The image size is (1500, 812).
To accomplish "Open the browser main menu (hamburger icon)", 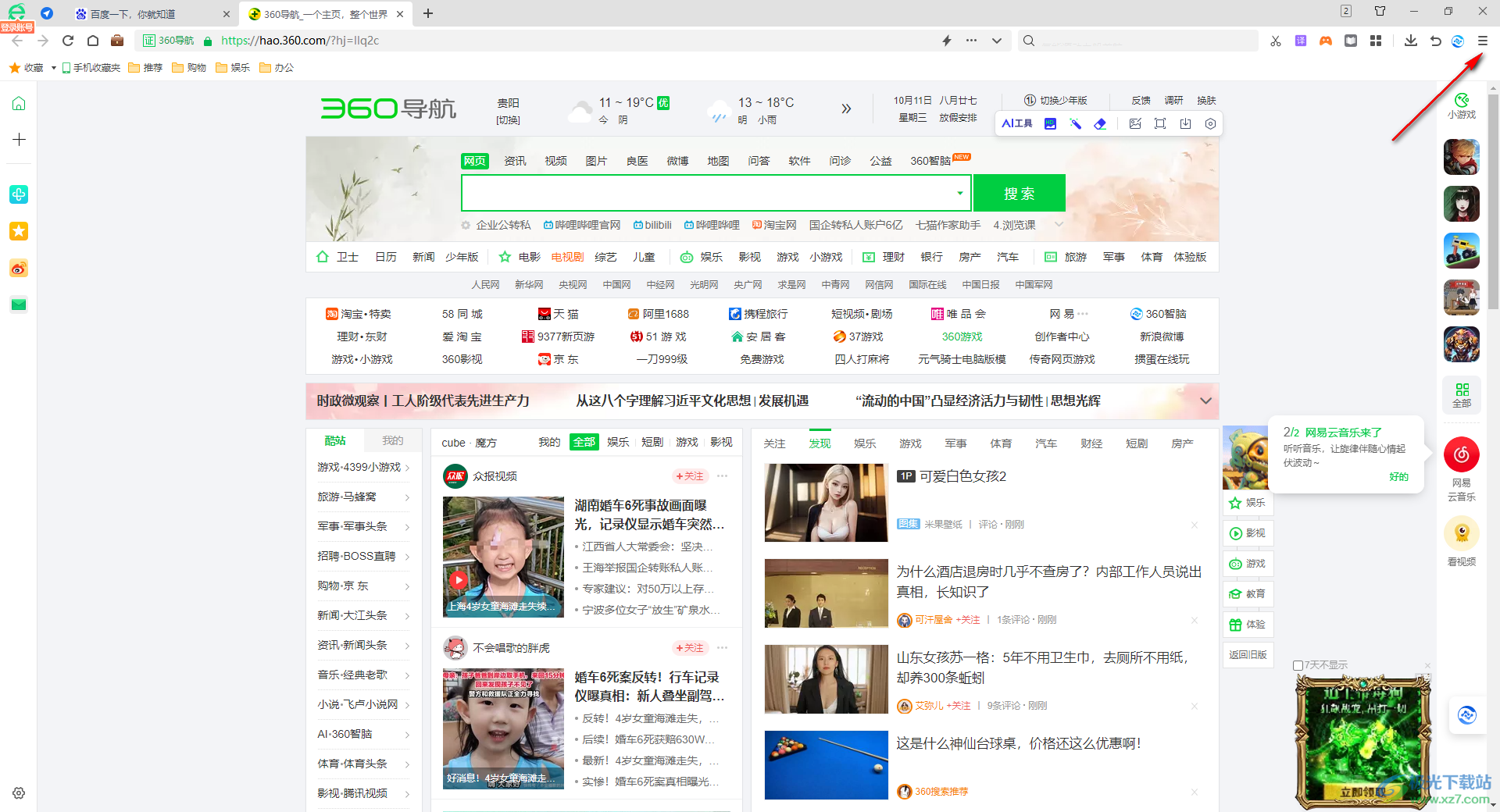I will point(1482,41).
